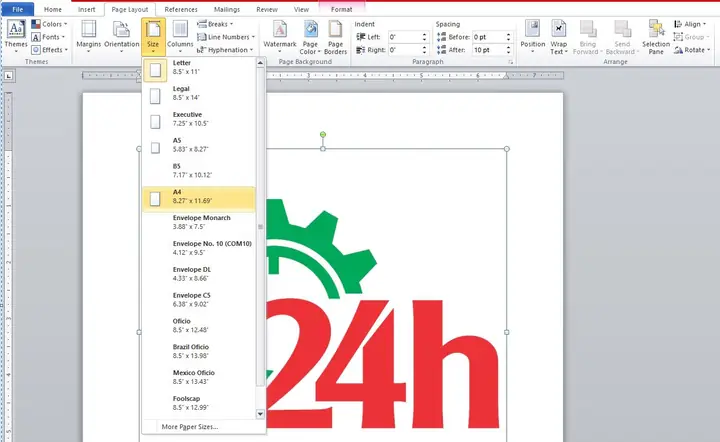
Task: Select Foolscap paper size
Action: tap(199, 403)
